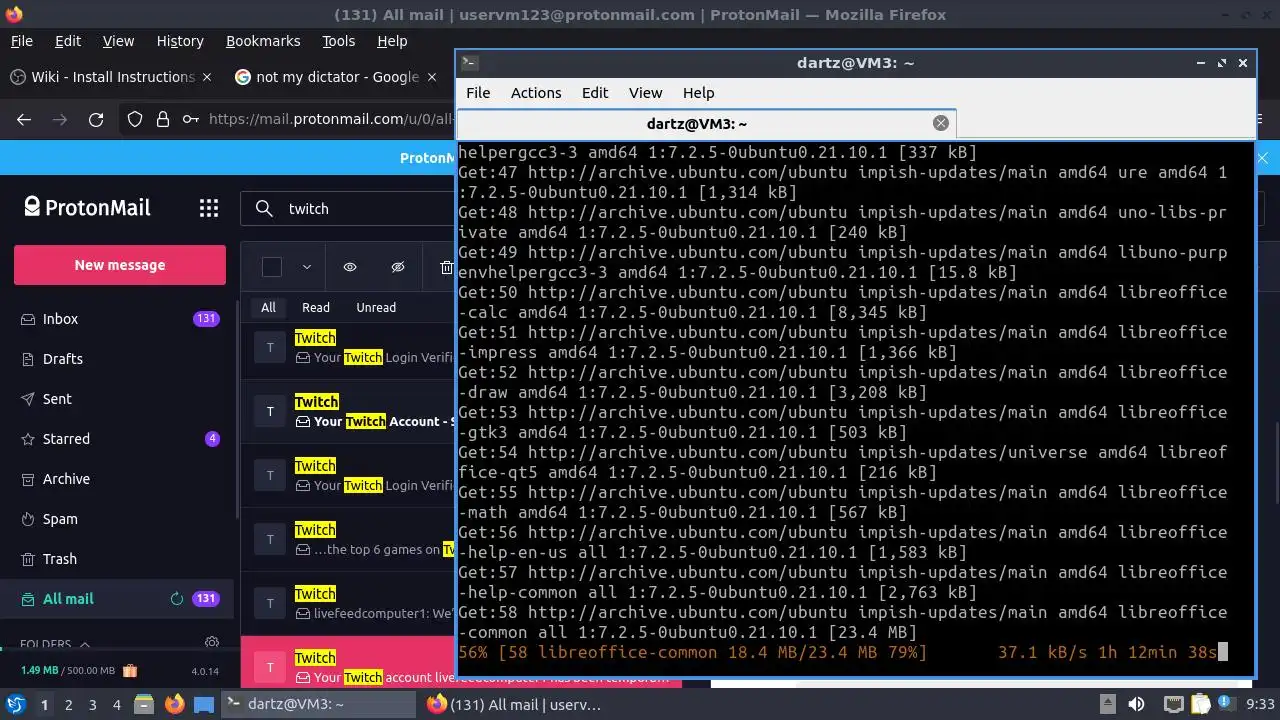The width and height of the screenshot is (1280, 720).
Task: Close the dartz@VM3 terminal tab
Action: [x=940, y=123]
